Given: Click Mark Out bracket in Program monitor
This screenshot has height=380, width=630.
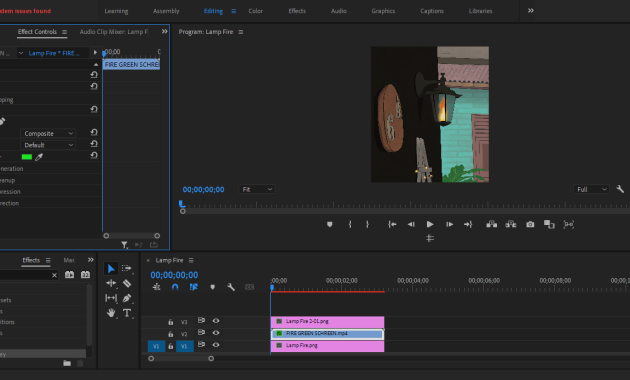Looking at the screenshot, I should tap(368, 224).
